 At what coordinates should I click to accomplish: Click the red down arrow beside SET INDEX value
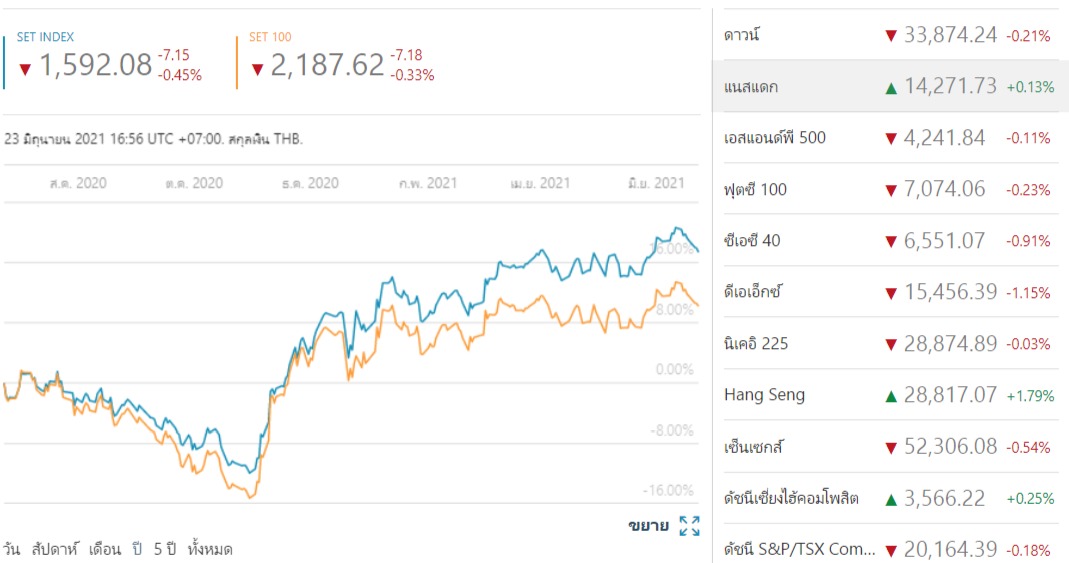26,68
